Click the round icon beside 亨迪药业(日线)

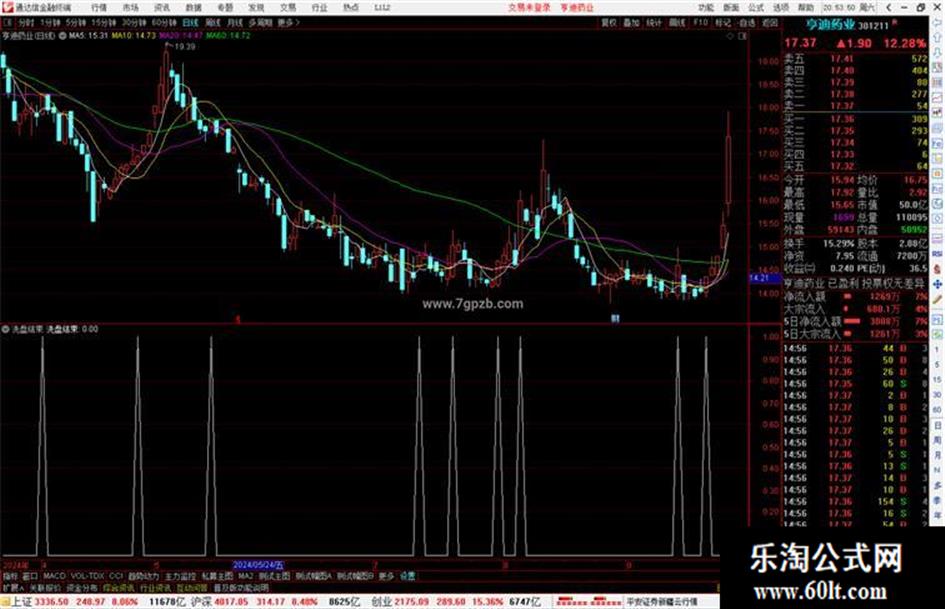click(x=62, y=36)
